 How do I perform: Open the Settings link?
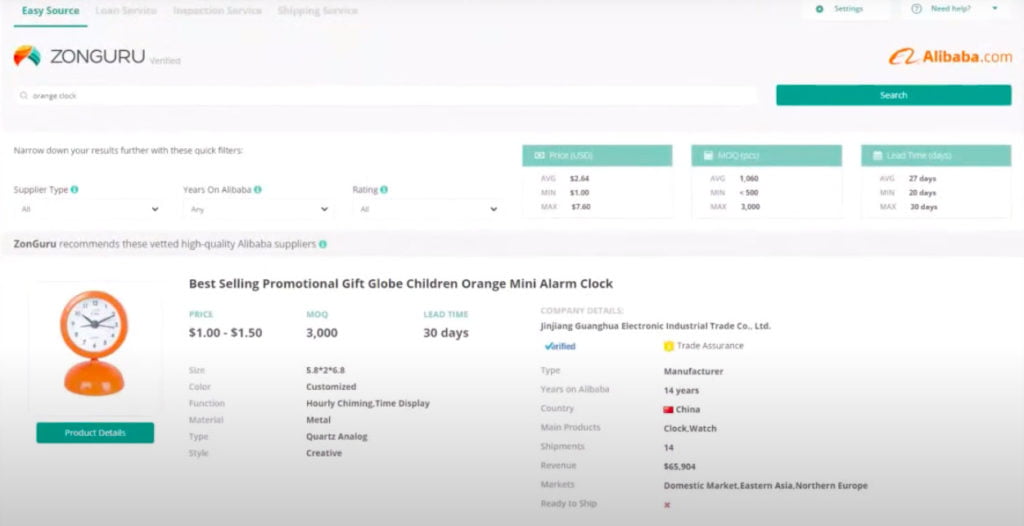pos(848,9)
